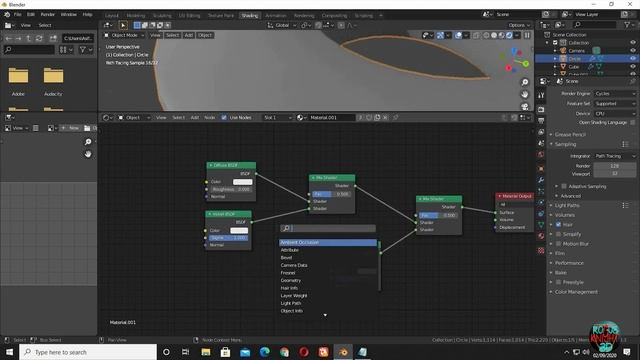This screenshot has height=360, width=640.
Task: Select Fresnel in the node search list
Action: tap(328, 273)
